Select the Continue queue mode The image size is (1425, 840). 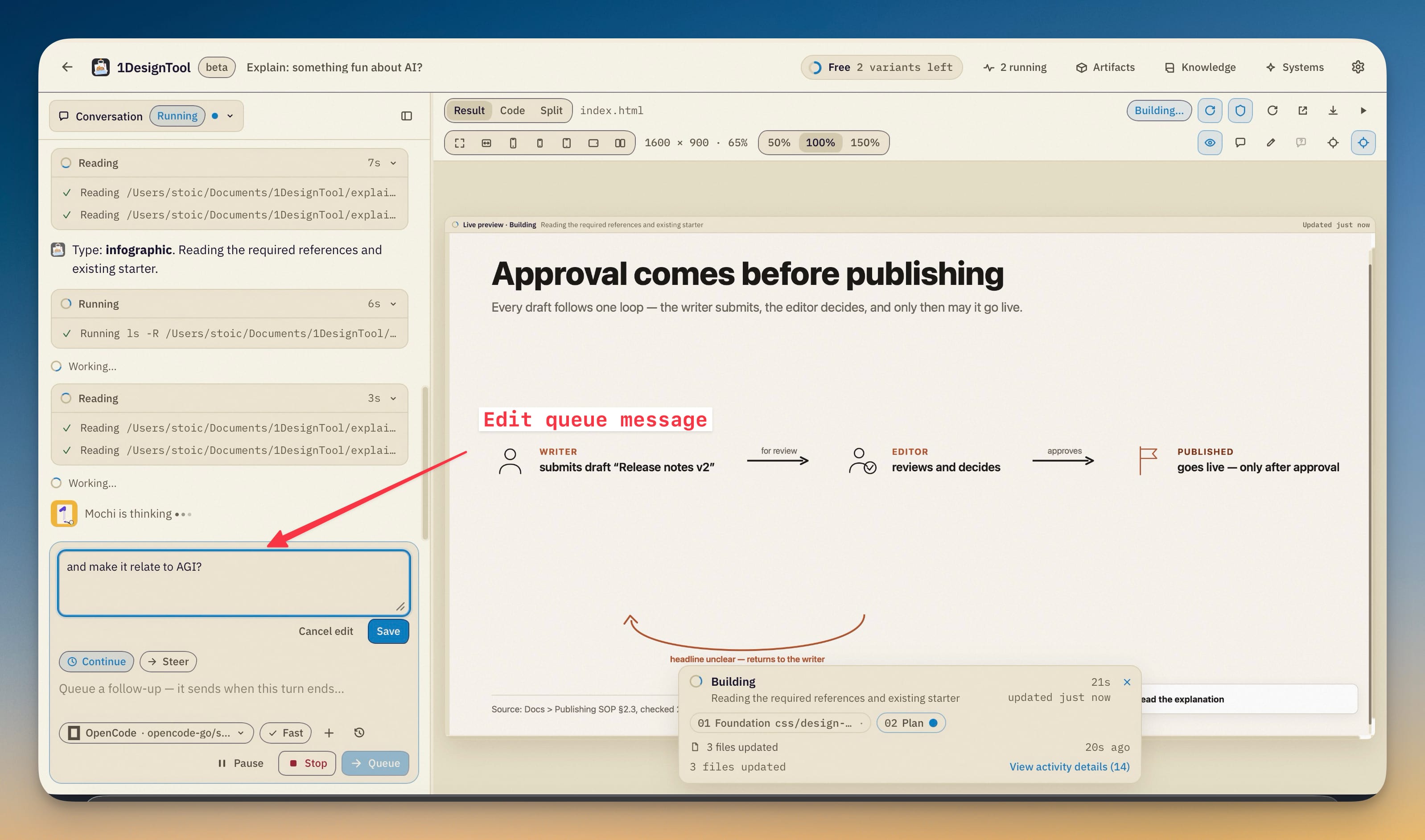[96, 661]
